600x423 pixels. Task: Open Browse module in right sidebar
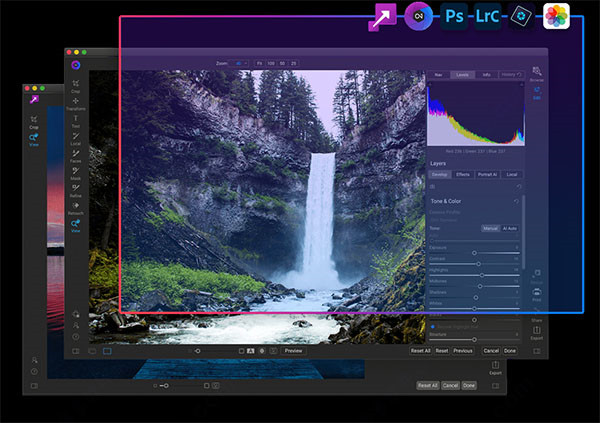(537, 72)
